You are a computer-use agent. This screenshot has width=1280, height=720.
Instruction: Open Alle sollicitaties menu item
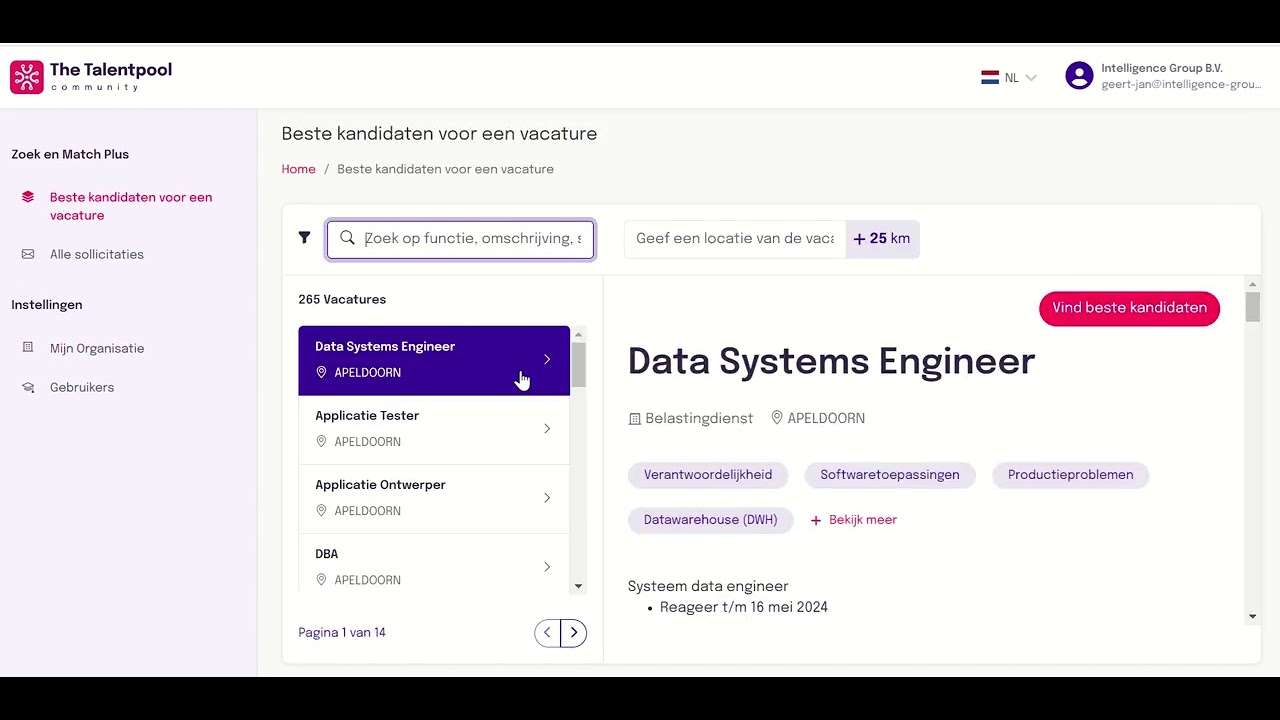click(x=97, y=255)
